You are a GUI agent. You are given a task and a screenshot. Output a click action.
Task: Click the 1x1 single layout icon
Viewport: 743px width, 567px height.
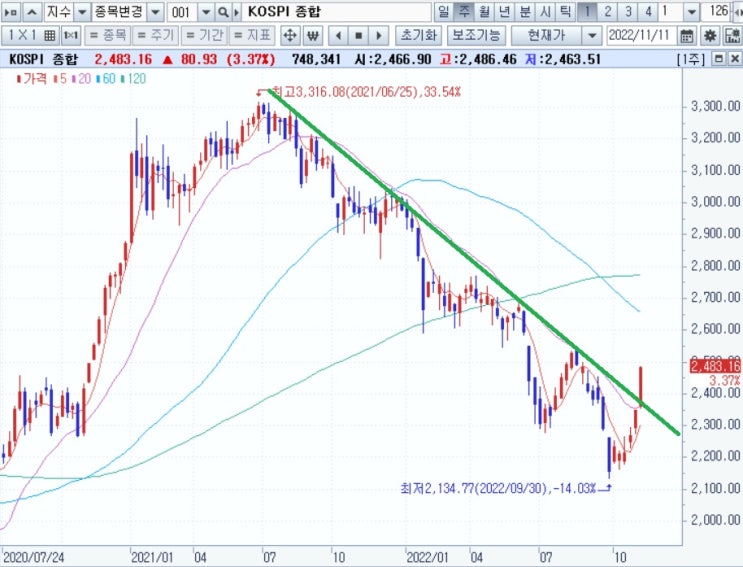click(x=71, y=36)
